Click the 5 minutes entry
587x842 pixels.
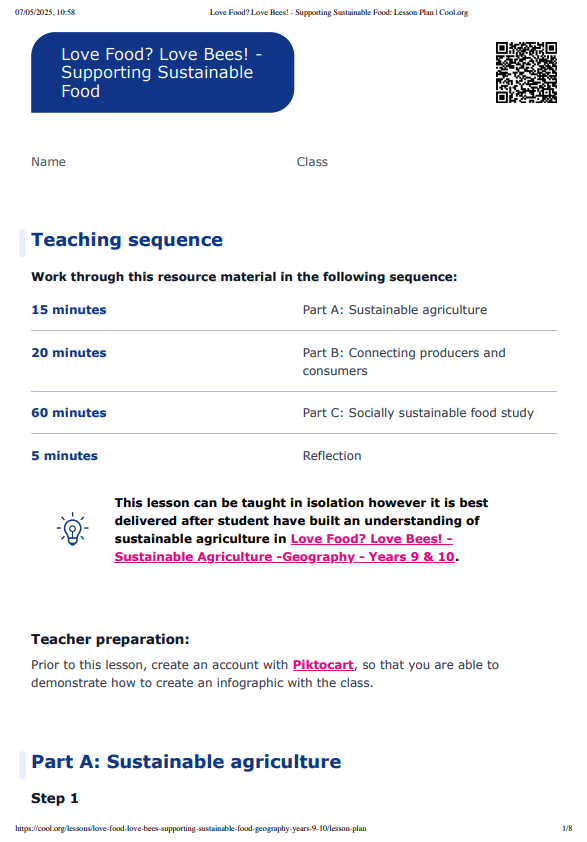pyautogui.click(x=64, y=456)
